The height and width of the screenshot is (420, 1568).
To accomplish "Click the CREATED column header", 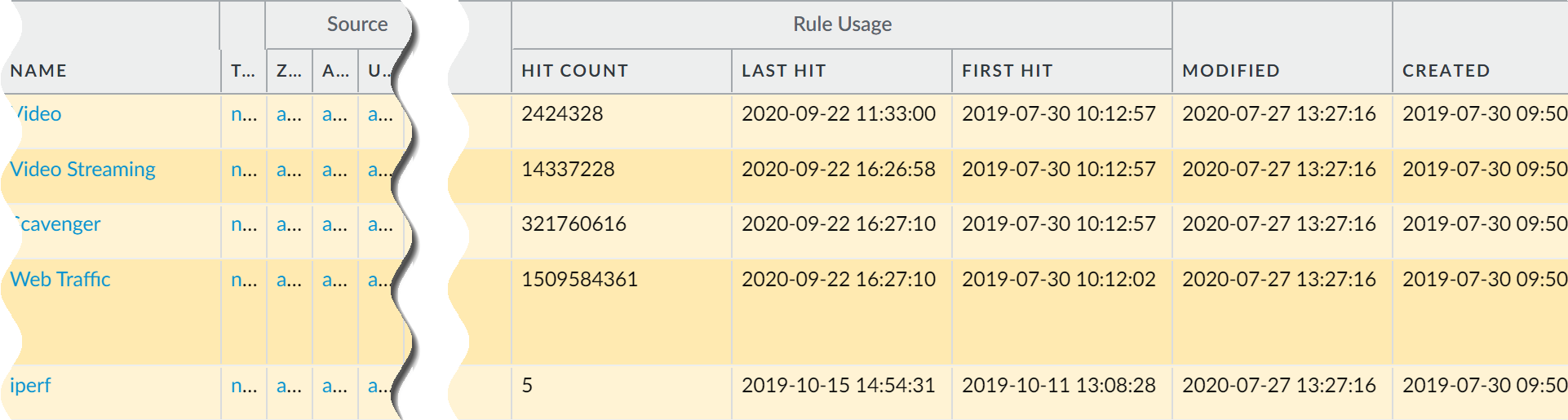I will 1446,71.
